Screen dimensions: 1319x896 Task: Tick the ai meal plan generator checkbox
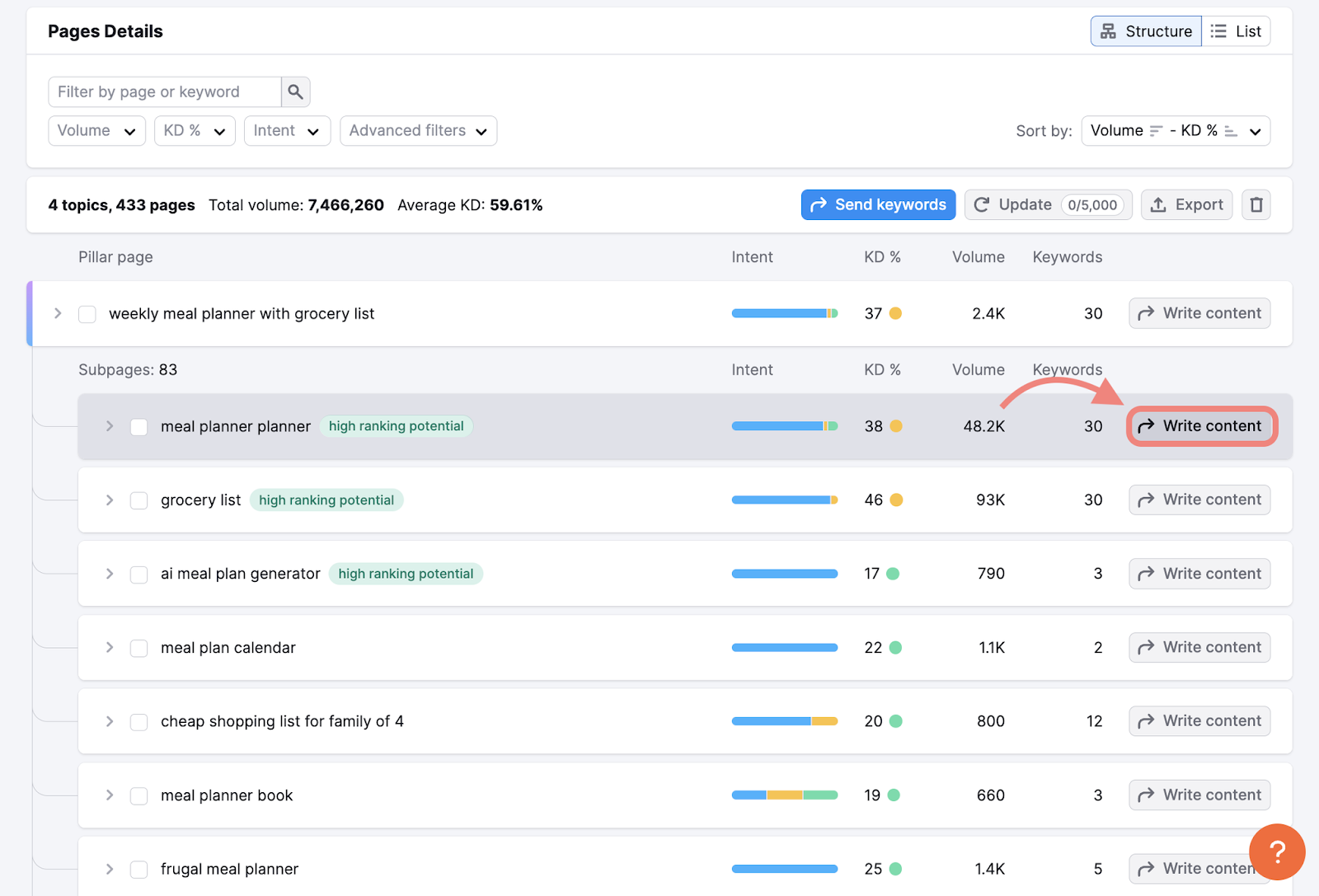tap(138, 575)
